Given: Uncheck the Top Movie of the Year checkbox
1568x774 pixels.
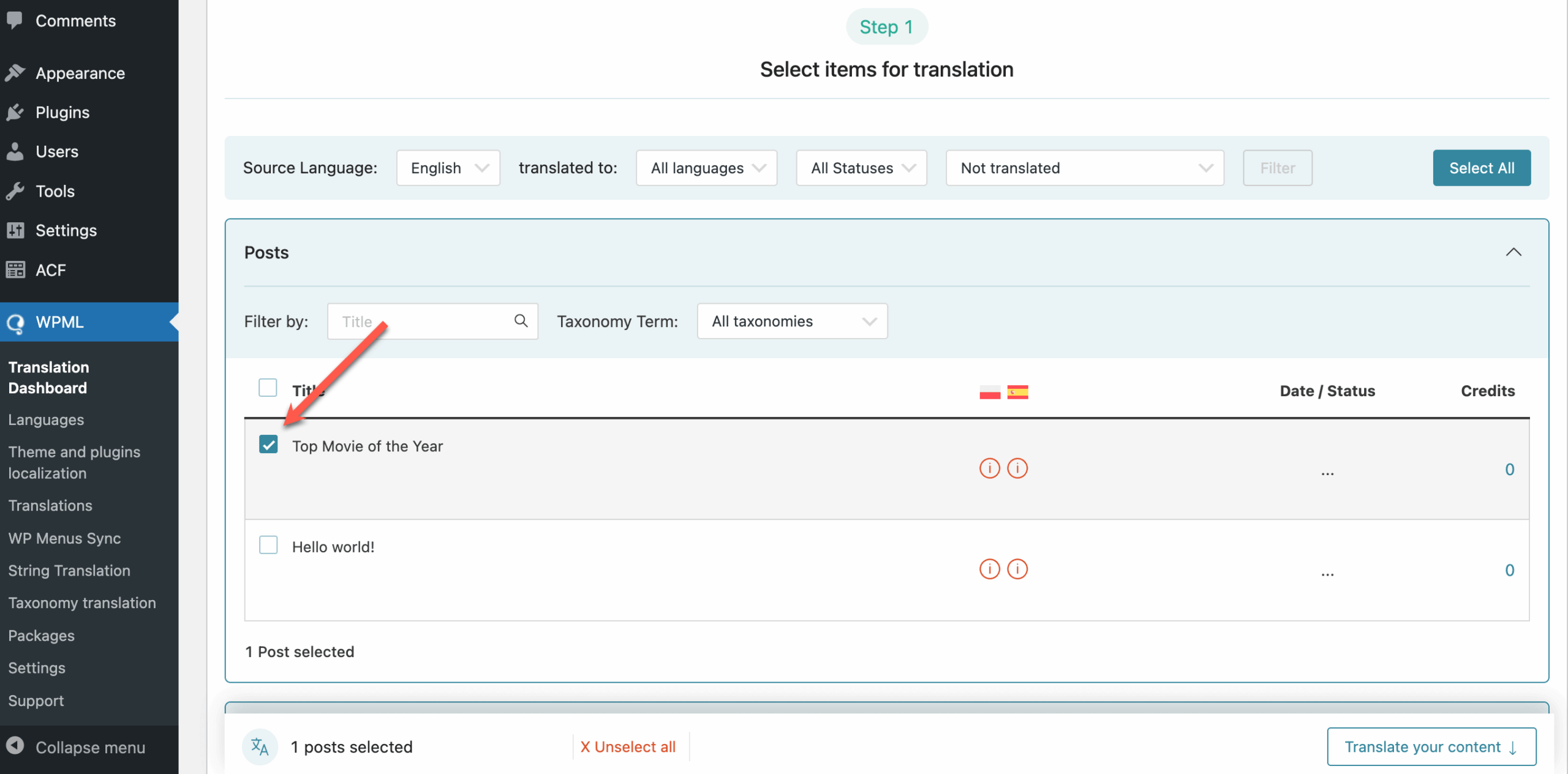Looking at the screenshot, I should point(268,444).
